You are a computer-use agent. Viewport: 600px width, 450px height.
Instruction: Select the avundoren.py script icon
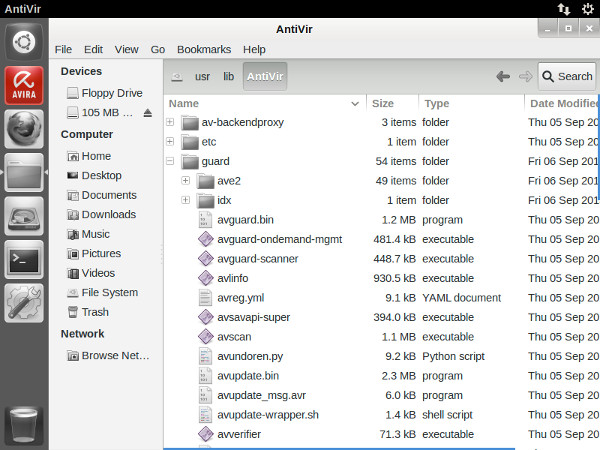[205, 356]
